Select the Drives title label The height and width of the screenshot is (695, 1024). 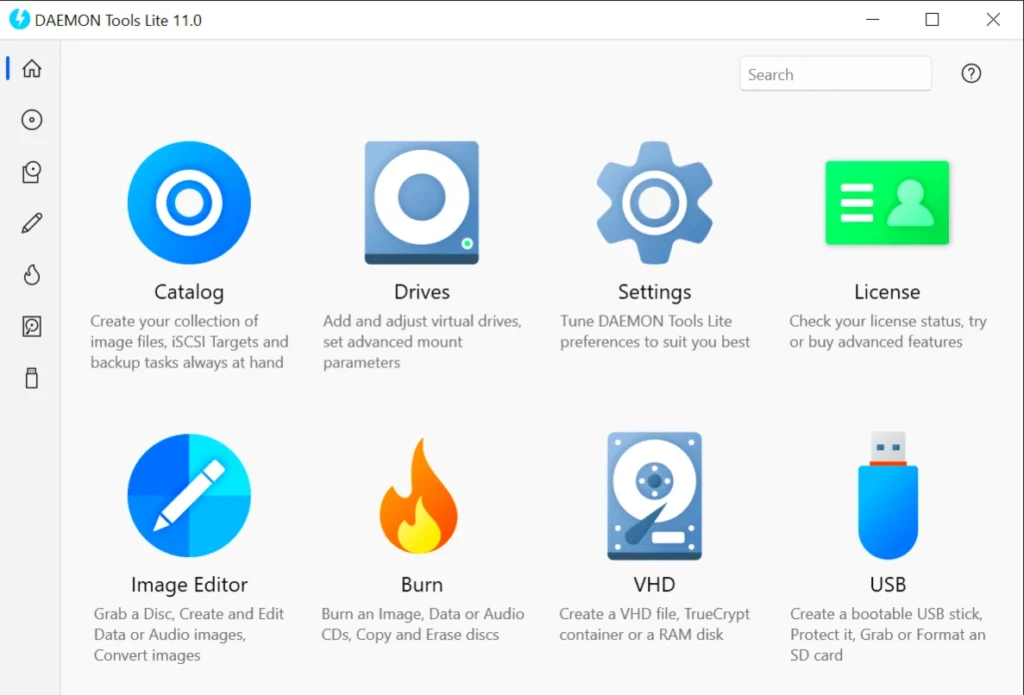point(422,292)
